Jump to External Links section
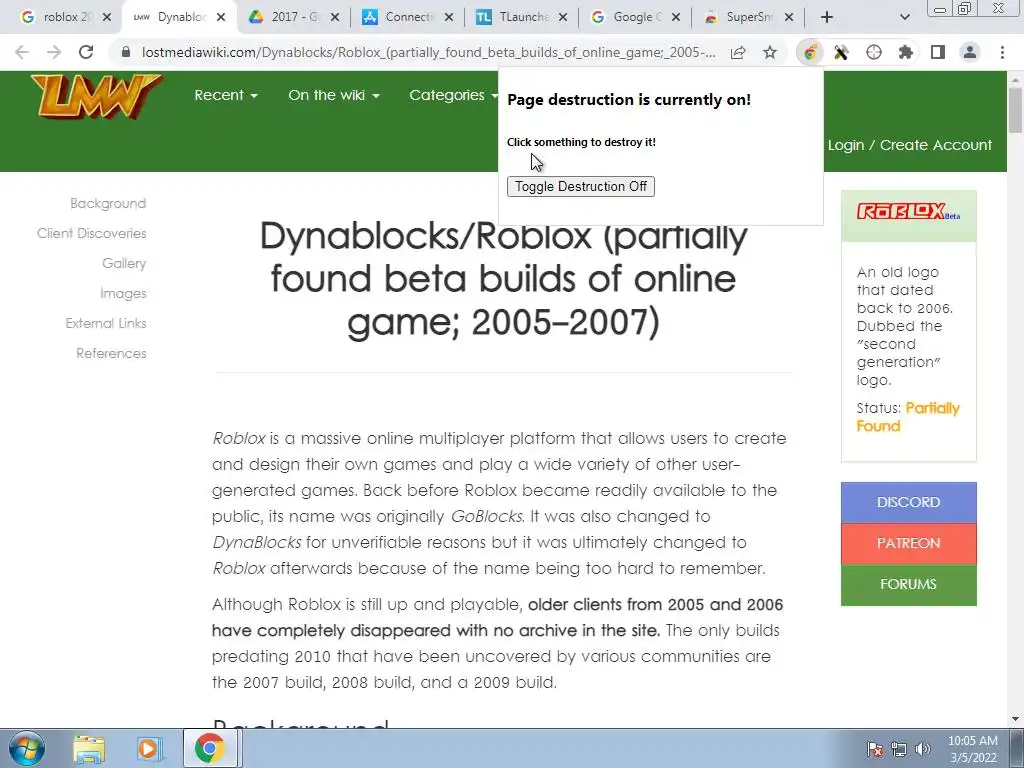The width and height of the screenshot is (1024, 768). click(106, 323)
